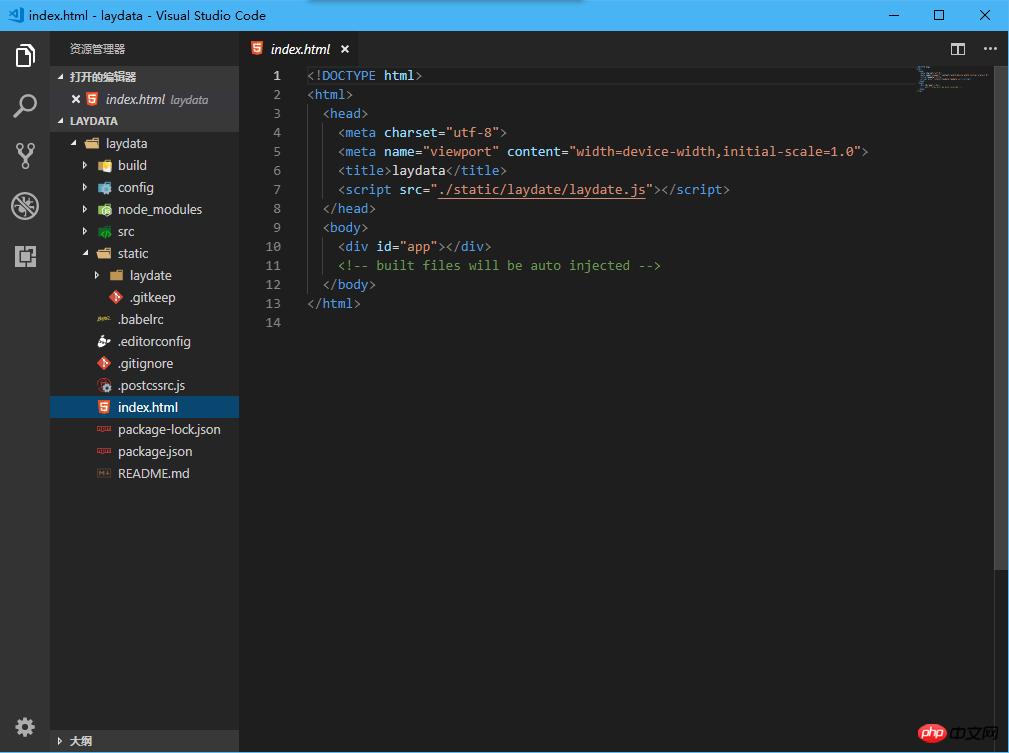The image size is (1009, 753).
Task: Open the Extensions icon in activity bar
Action: 25,257
